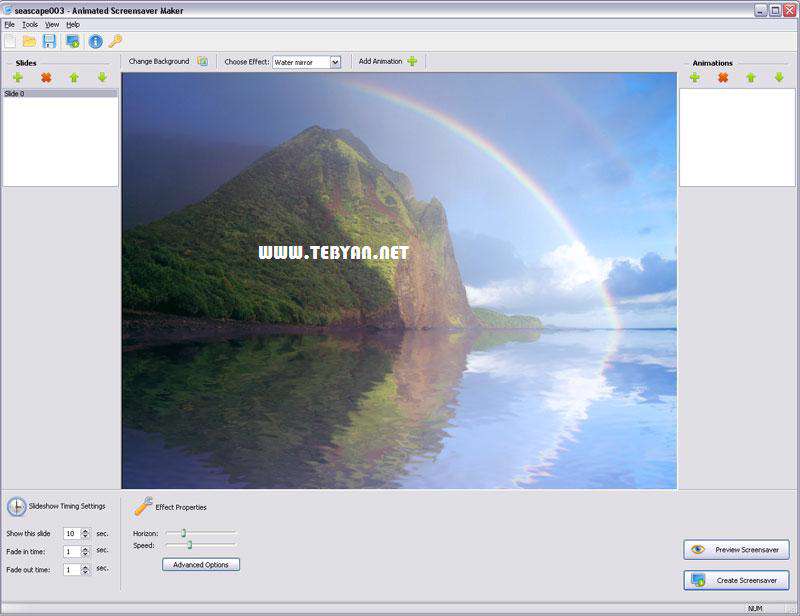Open the About info icon
Image resolution: width=800 pixels, height=616 pixels.
tap(94, 43)
